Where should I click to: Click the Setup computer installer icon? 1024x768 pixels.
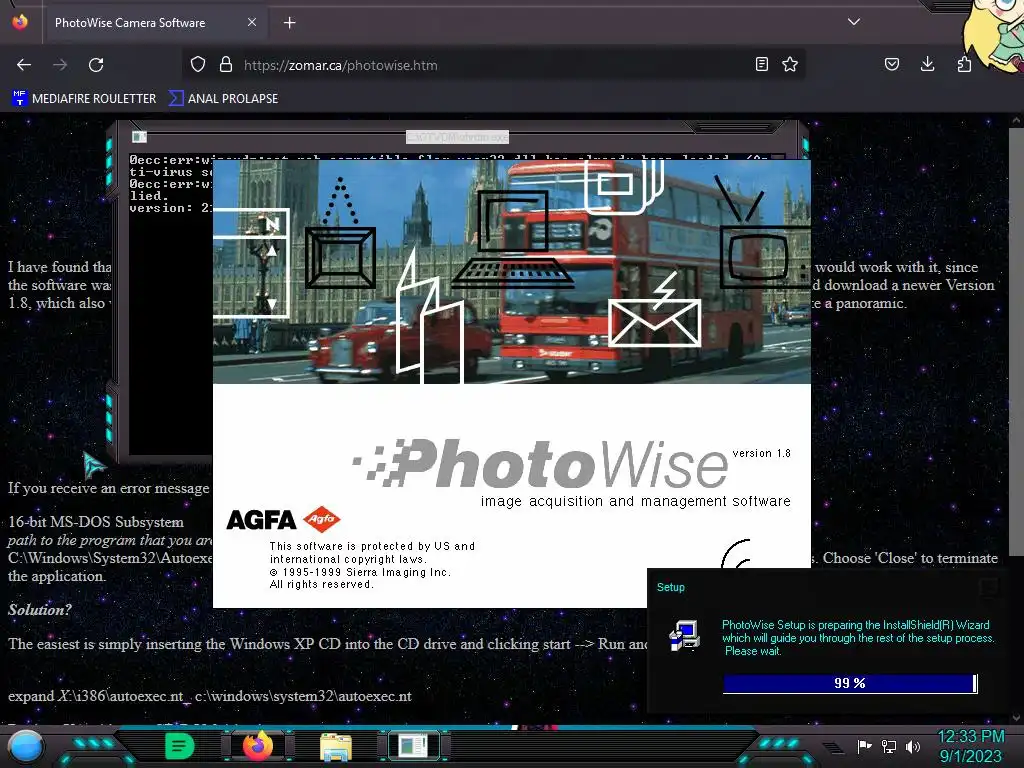(x=684, y=636)
